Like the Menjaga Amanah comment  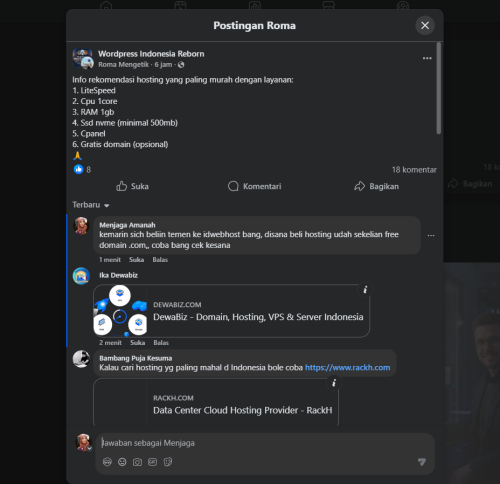(136, 260)
